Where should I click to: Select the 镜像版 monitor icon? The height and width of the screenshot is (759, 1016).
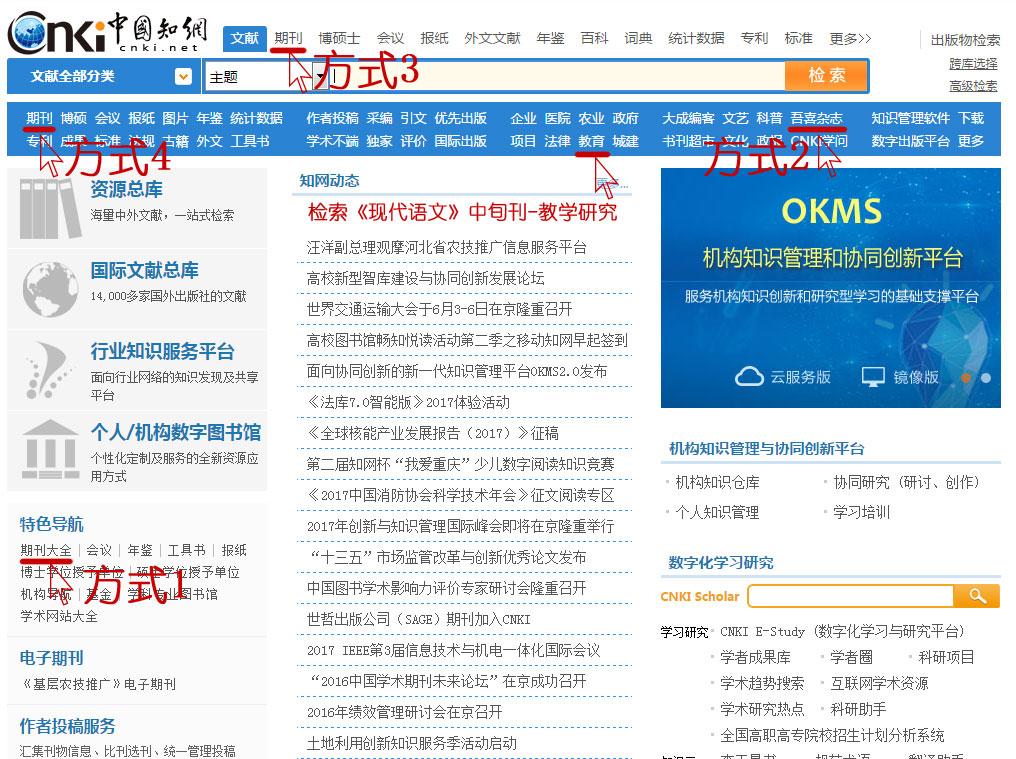pos(873,377)
